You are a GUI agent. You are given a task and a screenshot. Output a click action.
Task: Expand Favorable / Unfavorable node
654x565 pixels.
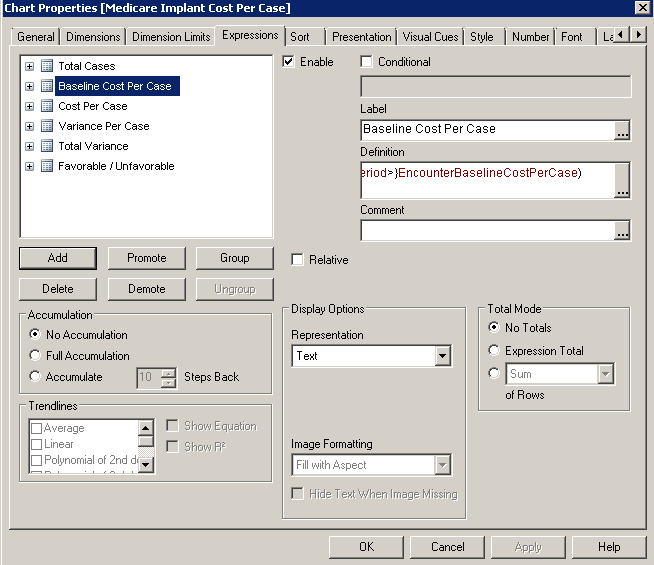[x=29, y=166]
